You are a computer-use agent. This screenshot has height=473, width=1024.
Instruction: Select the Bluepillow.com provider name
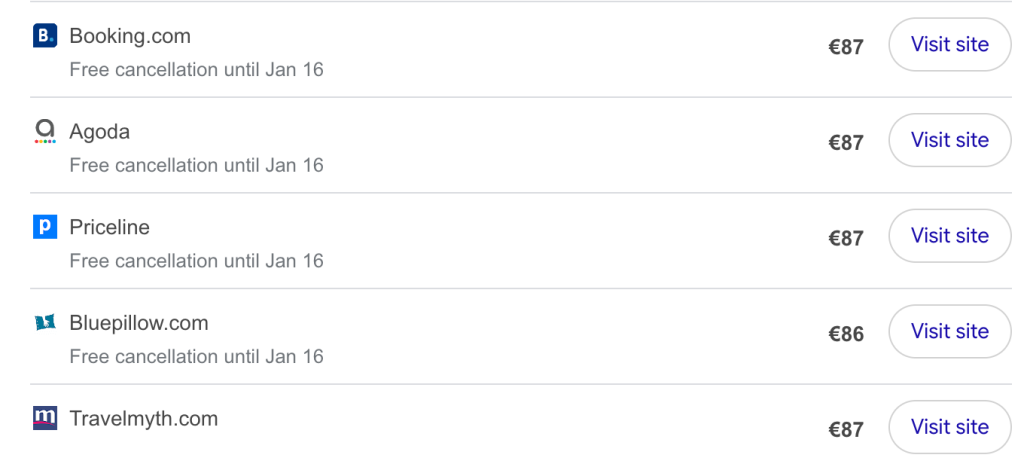pos(138,323)
